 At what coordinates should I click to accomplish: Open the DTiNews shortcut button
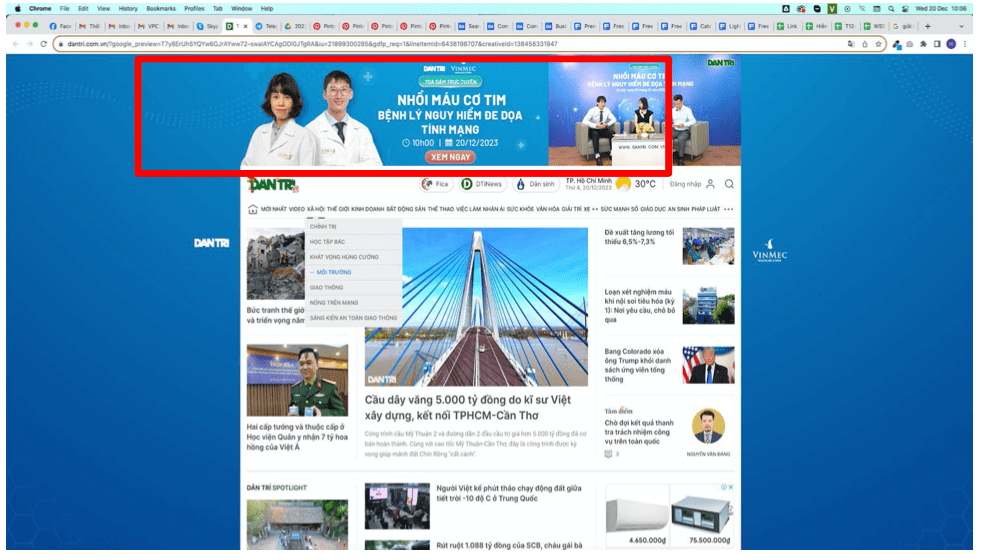click(x=482, y=184)
